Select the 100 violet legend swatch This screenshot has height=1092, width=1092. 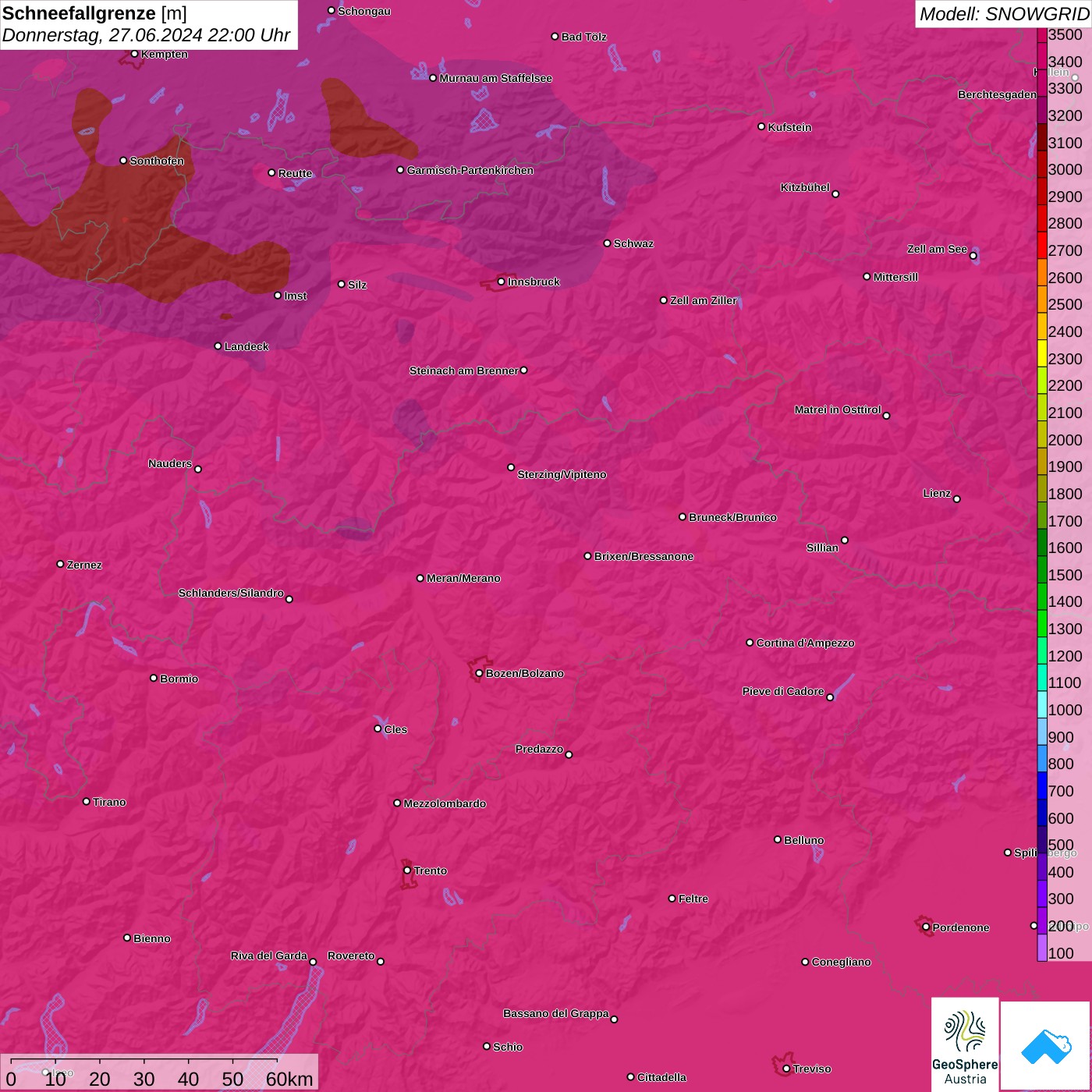click(x=1042, y=948)
